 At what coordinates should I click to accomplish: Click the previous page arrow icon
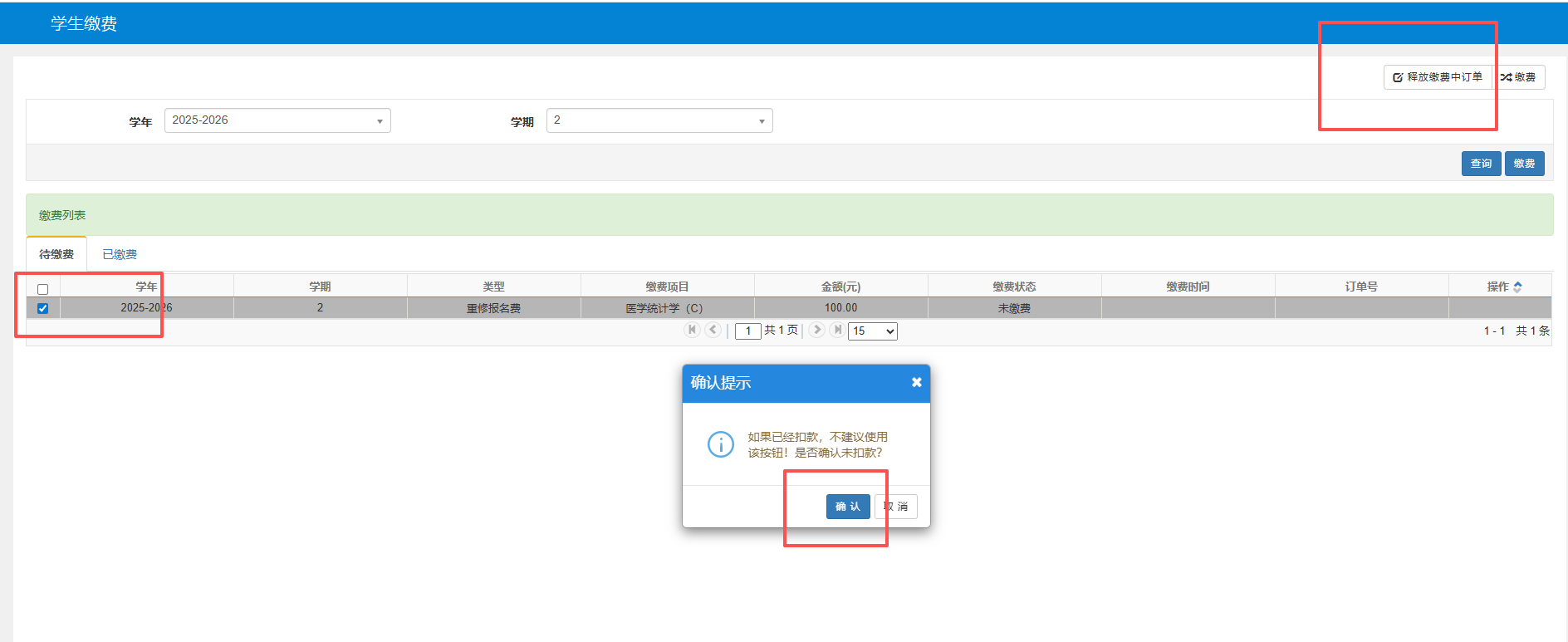tap(713, 330)
